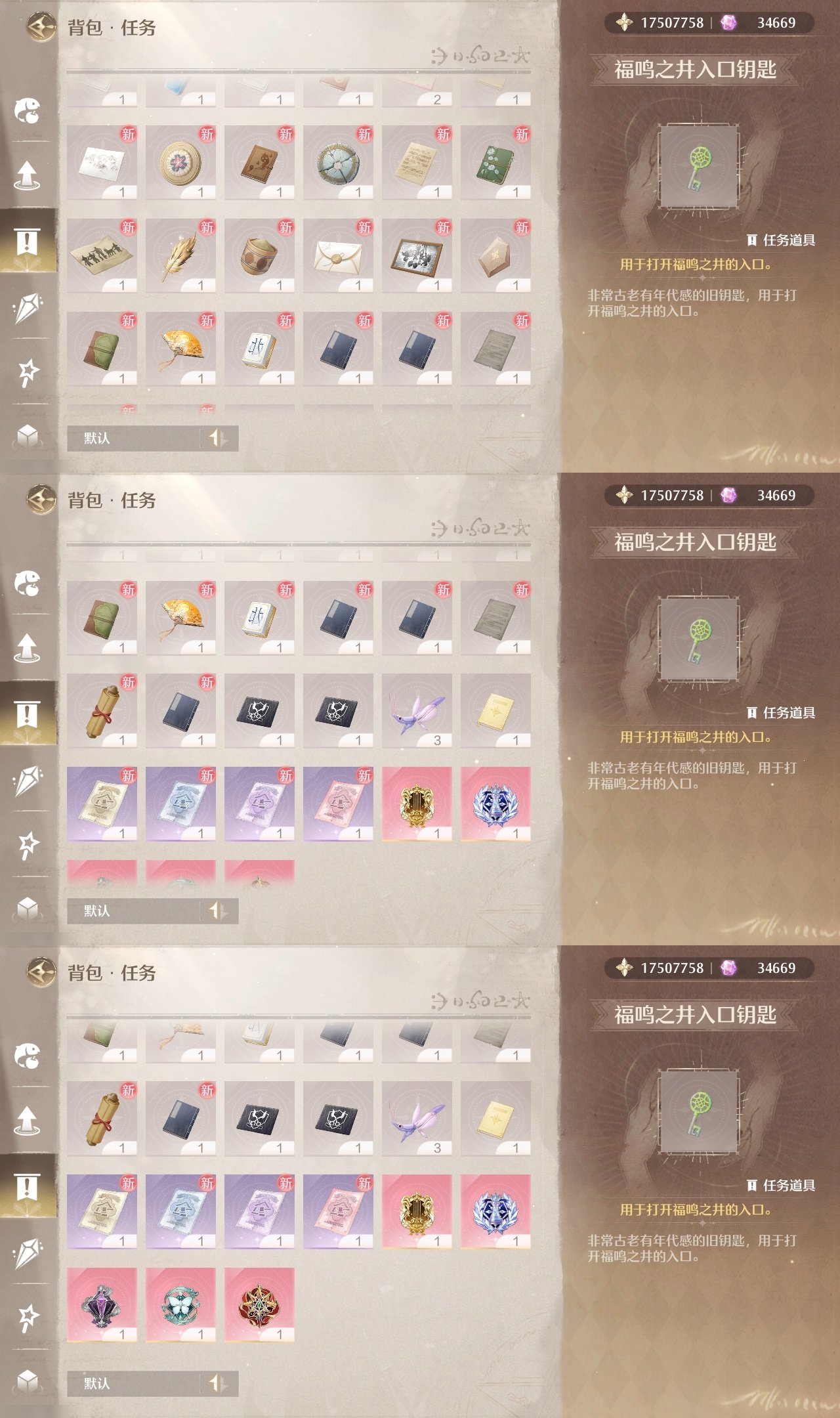Select the paper with dancing silhouettes

(102, 256)
